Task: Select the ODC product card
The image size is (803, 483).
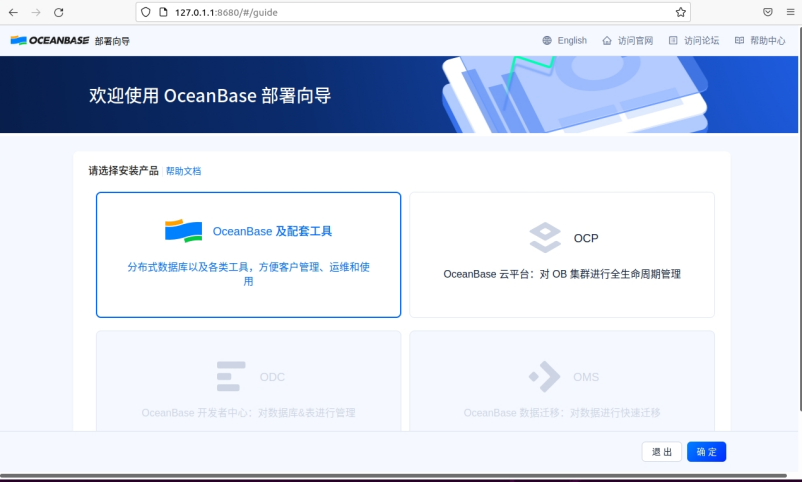Action: pyautogui.click(x=248, y=381)
